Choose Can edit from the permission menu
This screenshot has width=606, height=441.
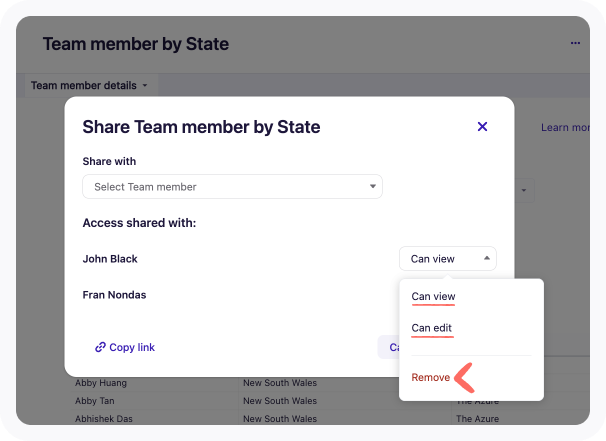tap(431, 328)
